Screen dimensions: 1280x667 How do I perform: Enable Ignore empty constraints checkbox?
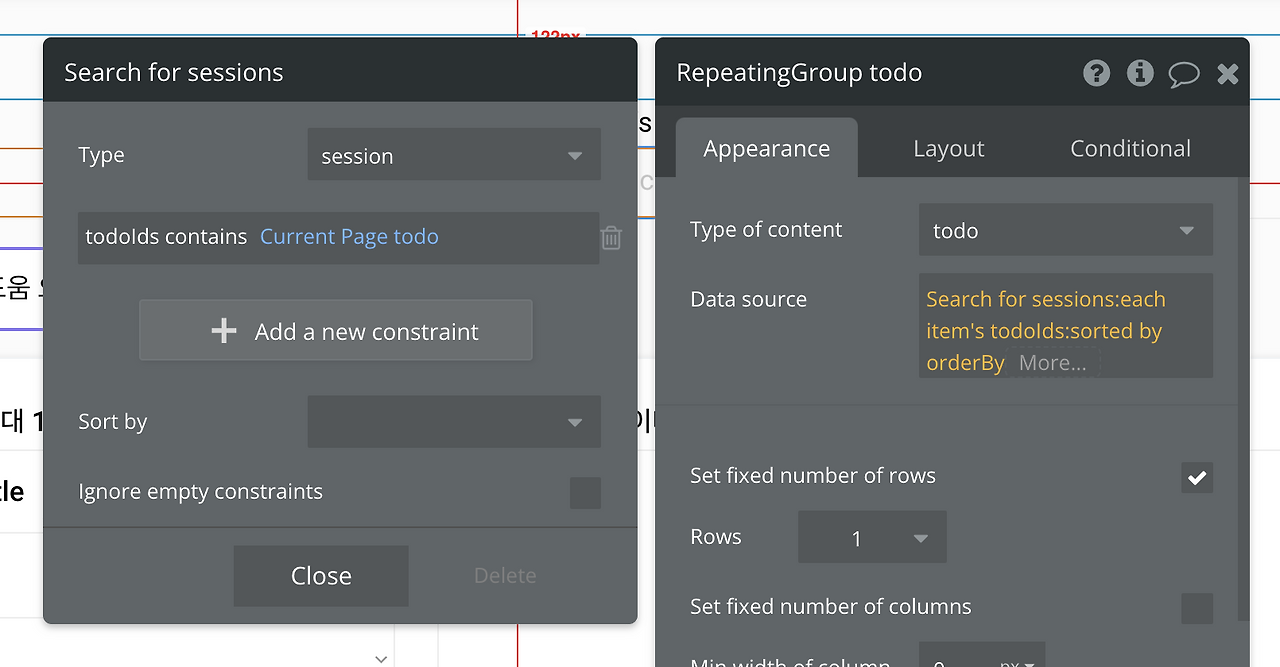click(x=585, y=492)
